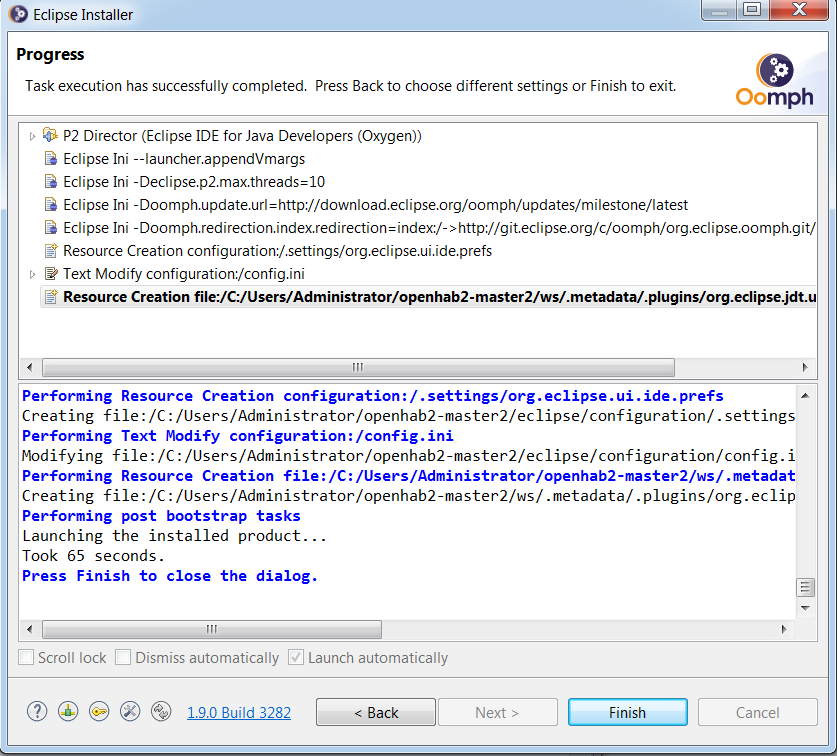Click the icon beside Eclipse Ini -Doomph.redirection.index
The height and width of the screenshot is (756, 837).
pyautogui.click(x=51, y=228)
